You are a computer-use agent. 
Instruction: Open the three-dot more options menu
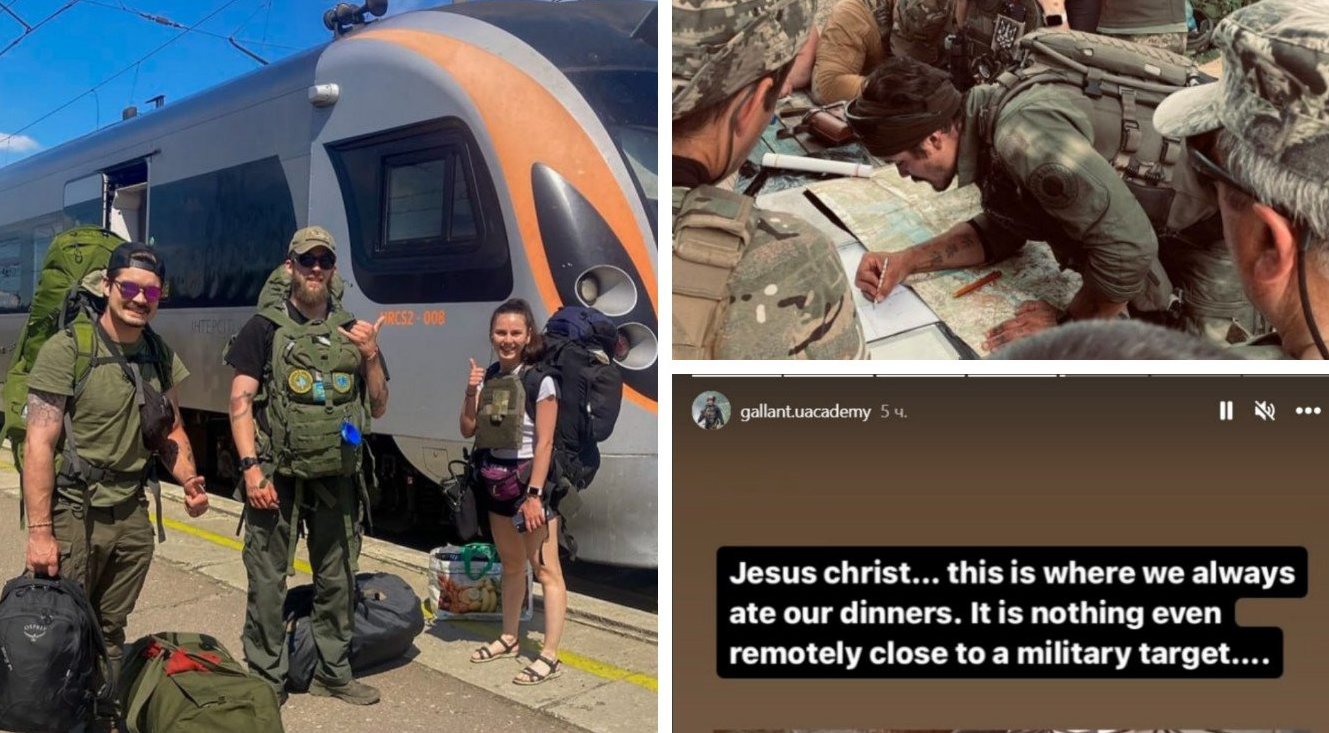[1308, 411]
